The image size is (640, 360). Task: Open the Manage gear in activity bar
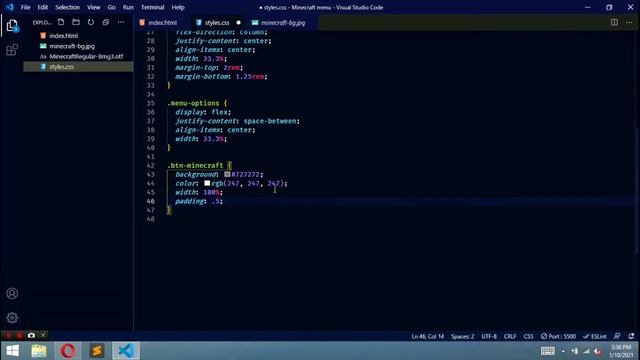click(12, 318)
